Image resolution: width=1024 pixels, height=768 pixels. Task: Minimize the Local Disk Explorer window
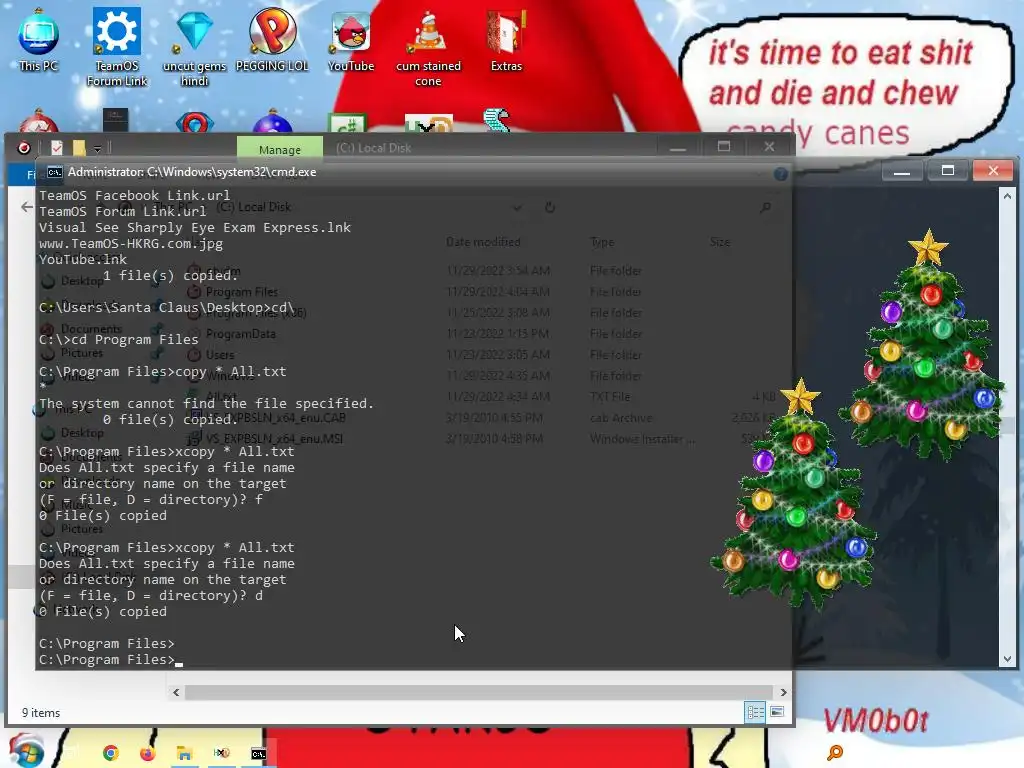[678, 148]
